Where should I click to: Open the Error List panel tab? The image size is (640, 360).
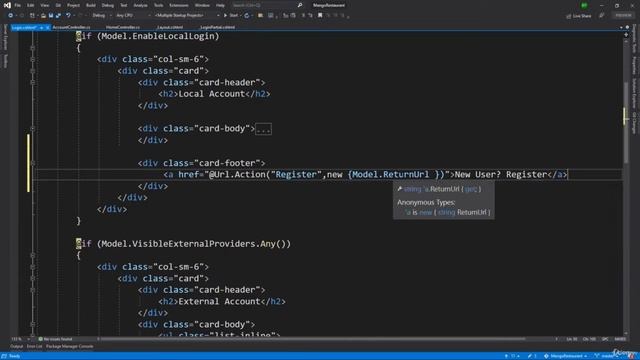pyautogui.click(x=34, y=347)
